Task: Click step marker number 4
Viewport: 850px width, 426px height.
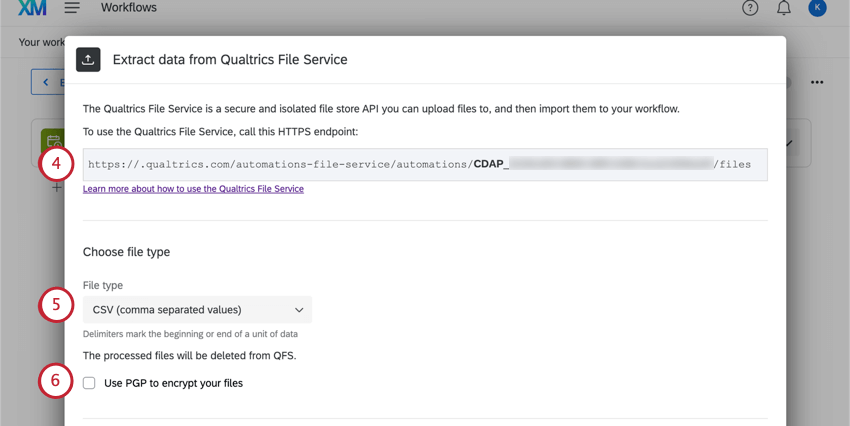Action: (x=57, y=163)
